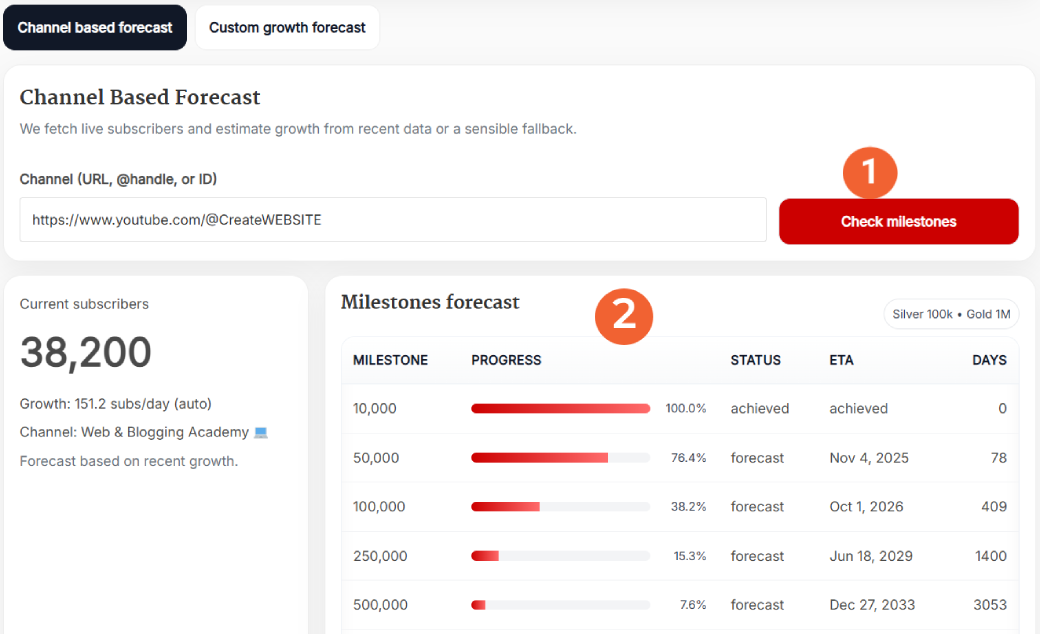Image resolution: width=1040 pixels, height=634 pixels.
Task: Click the achieved ETA in 10,000 row
Action: (x=858, y=409)
